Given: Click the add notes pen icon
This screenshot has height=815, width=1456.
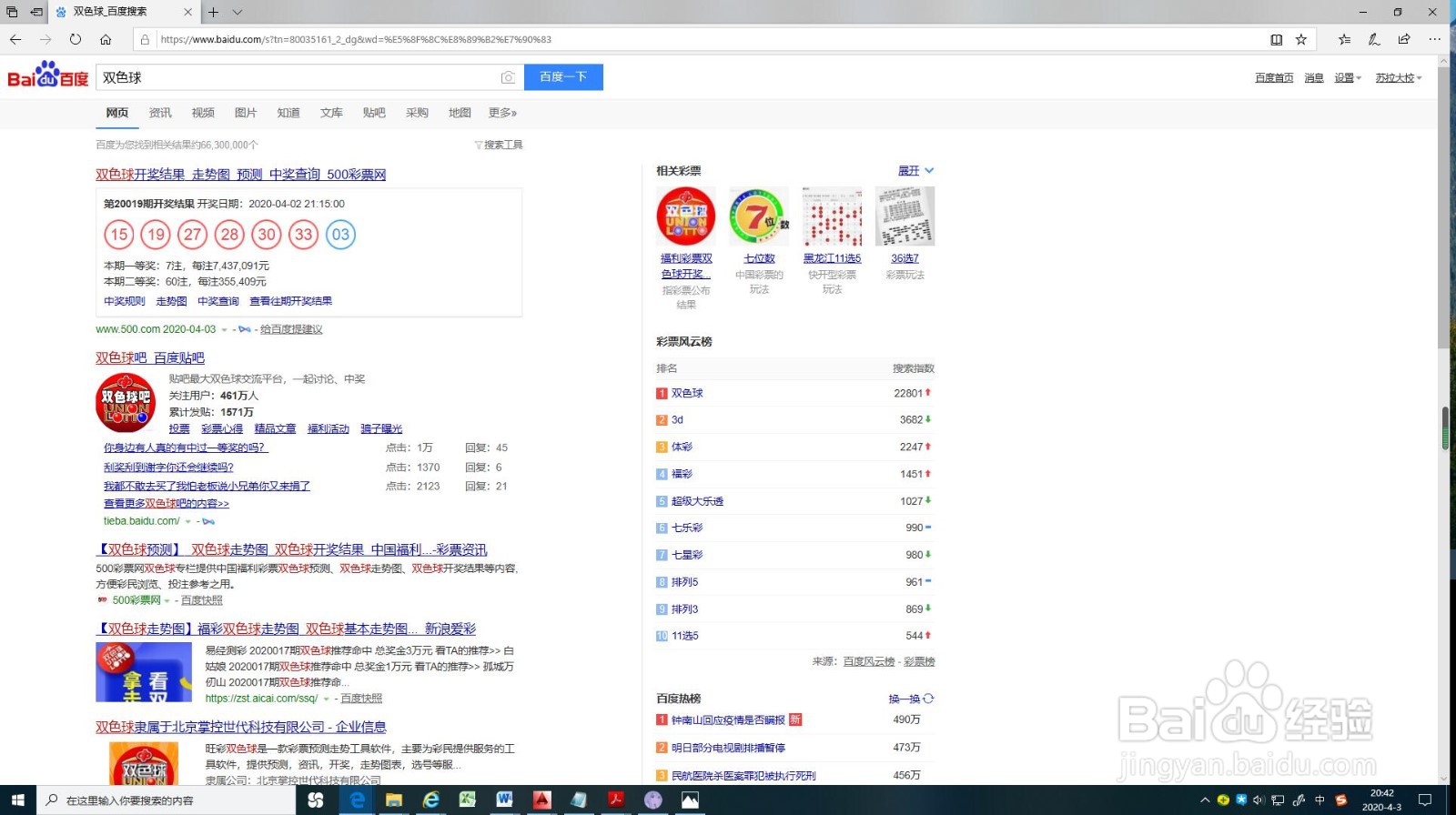Looking at the screenshot, I should (x=1374, y=39).
